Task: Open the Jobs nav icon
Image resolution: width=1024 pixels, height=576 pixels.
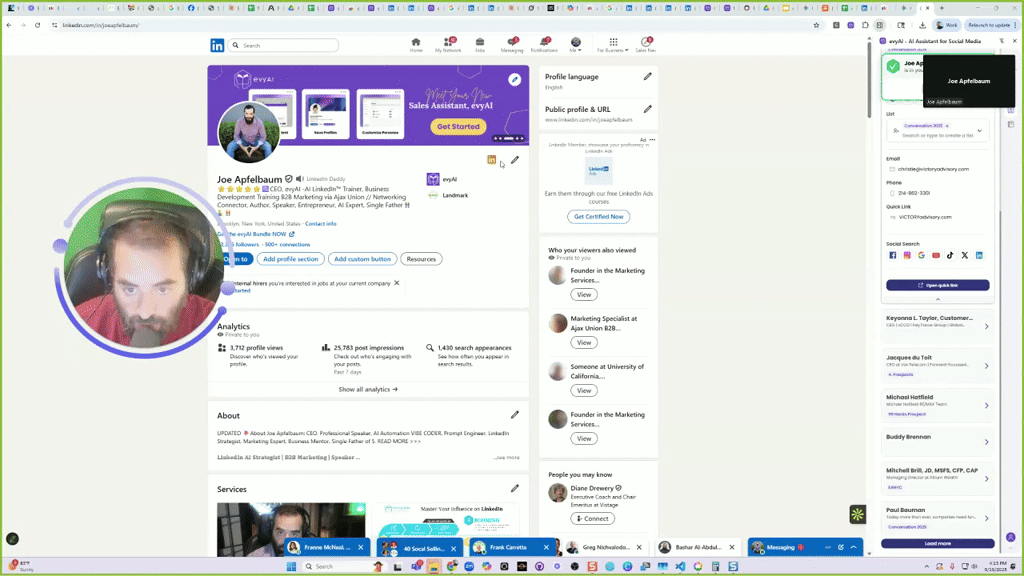Action: tap(480, 45)
